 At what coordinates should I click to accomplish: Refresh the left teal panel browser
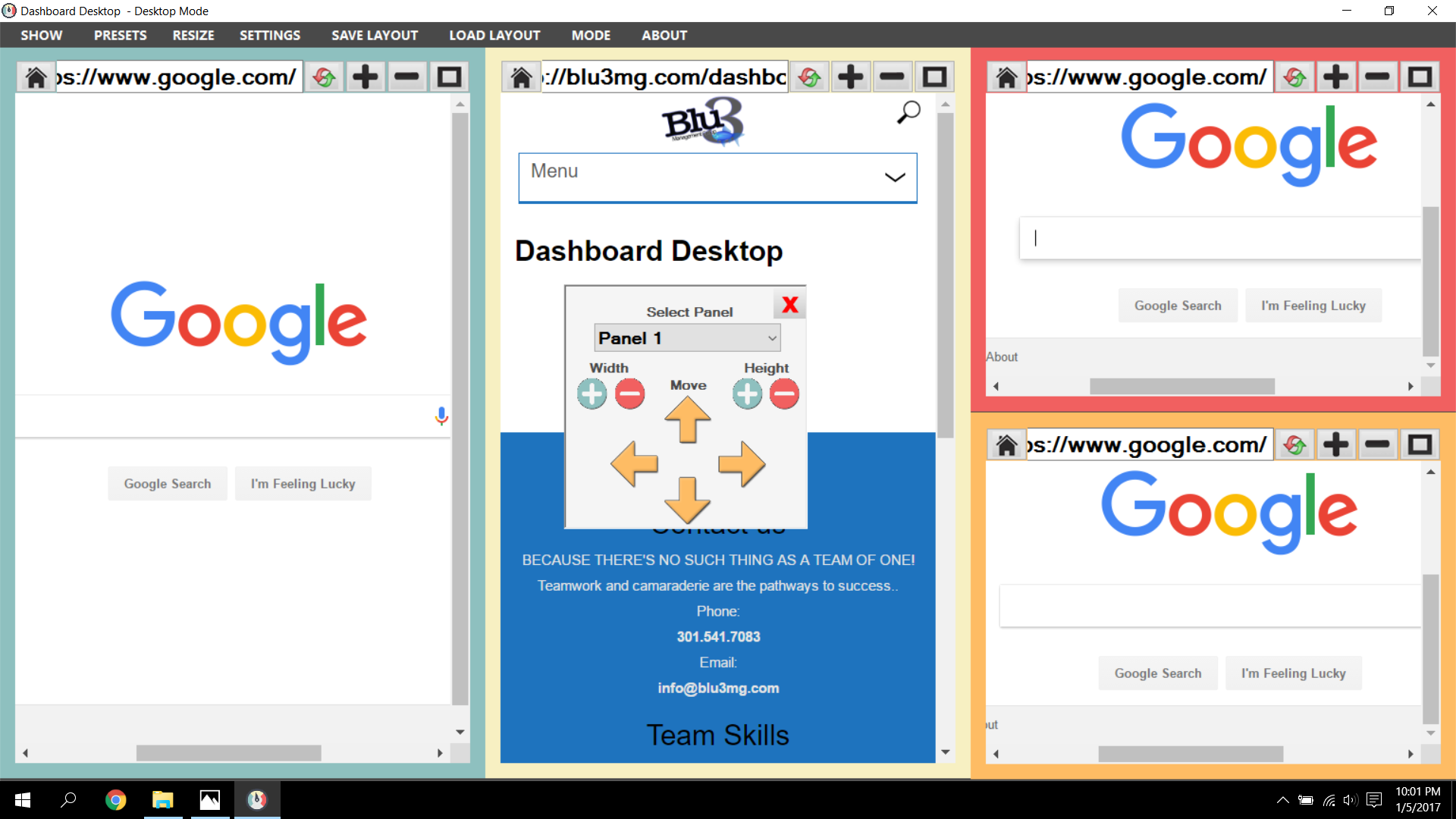(325, 77)
